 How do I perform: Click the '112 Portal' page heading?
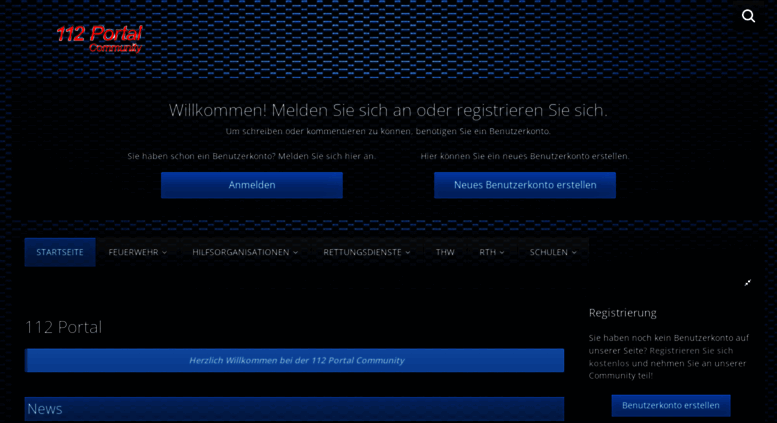63,327
